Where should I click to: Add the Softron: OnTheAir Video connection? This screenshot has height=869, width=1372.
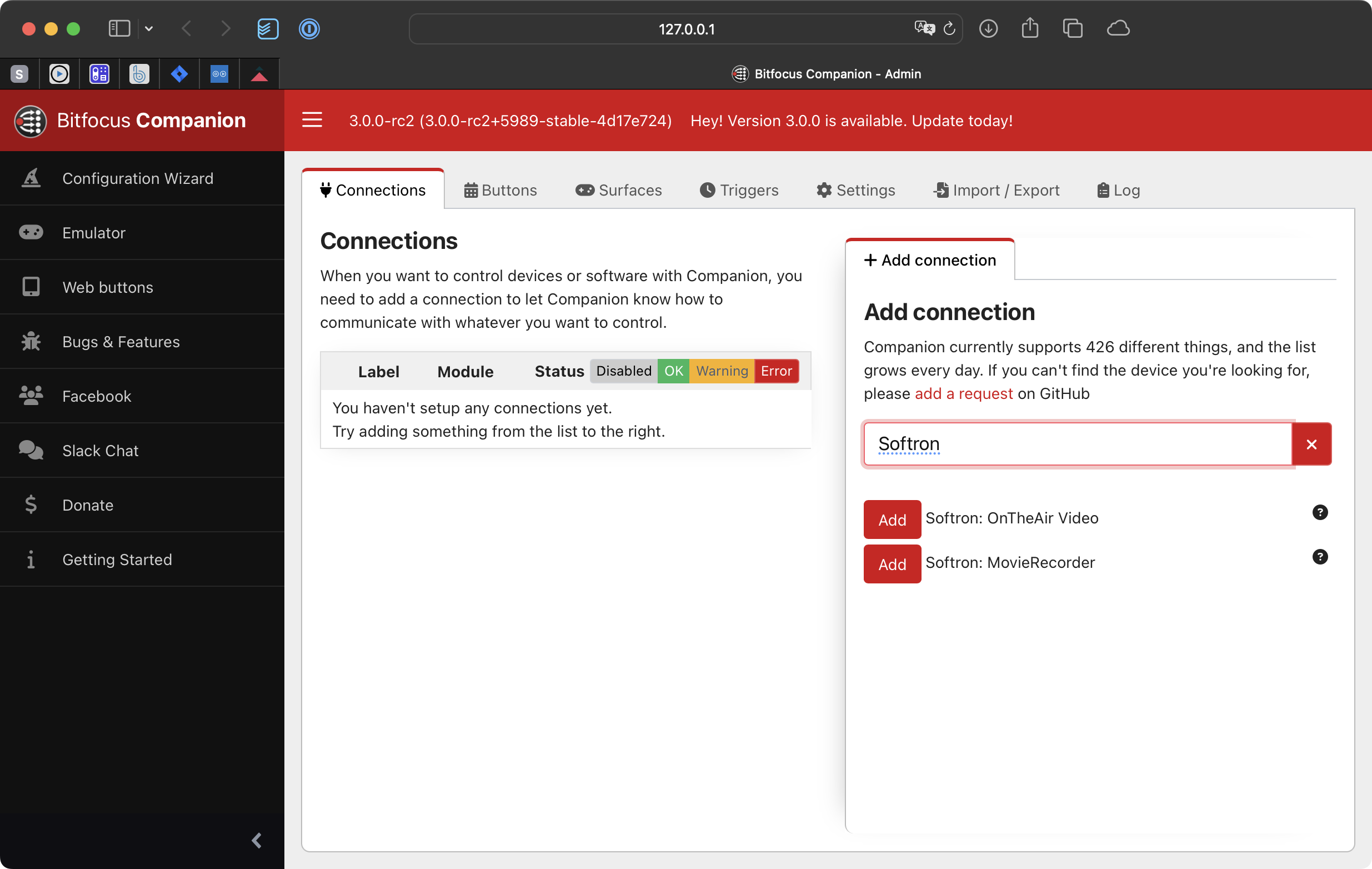(x=892, y=519)
